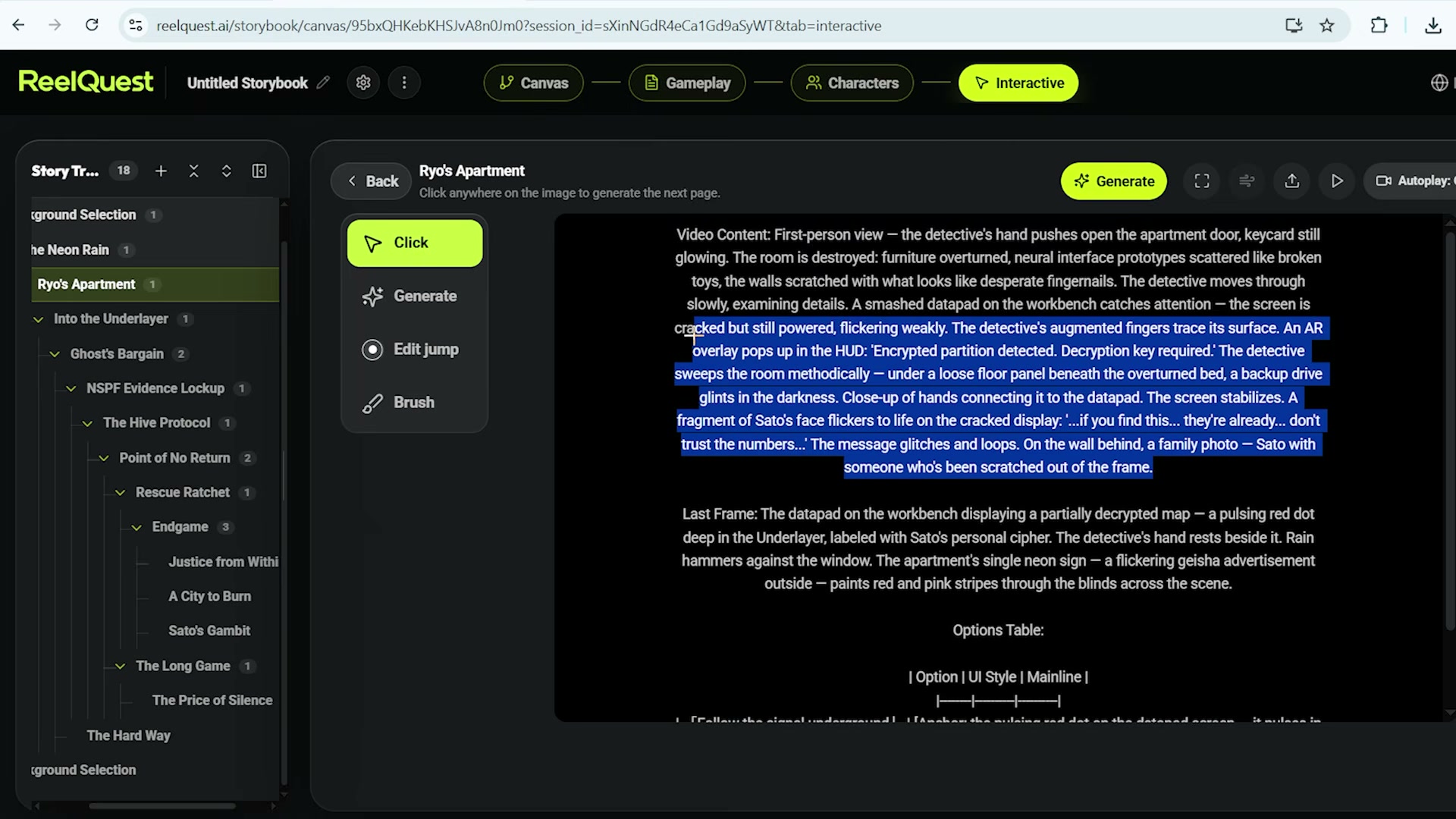Collapse the Into the Underlayer node

(38, 319)
